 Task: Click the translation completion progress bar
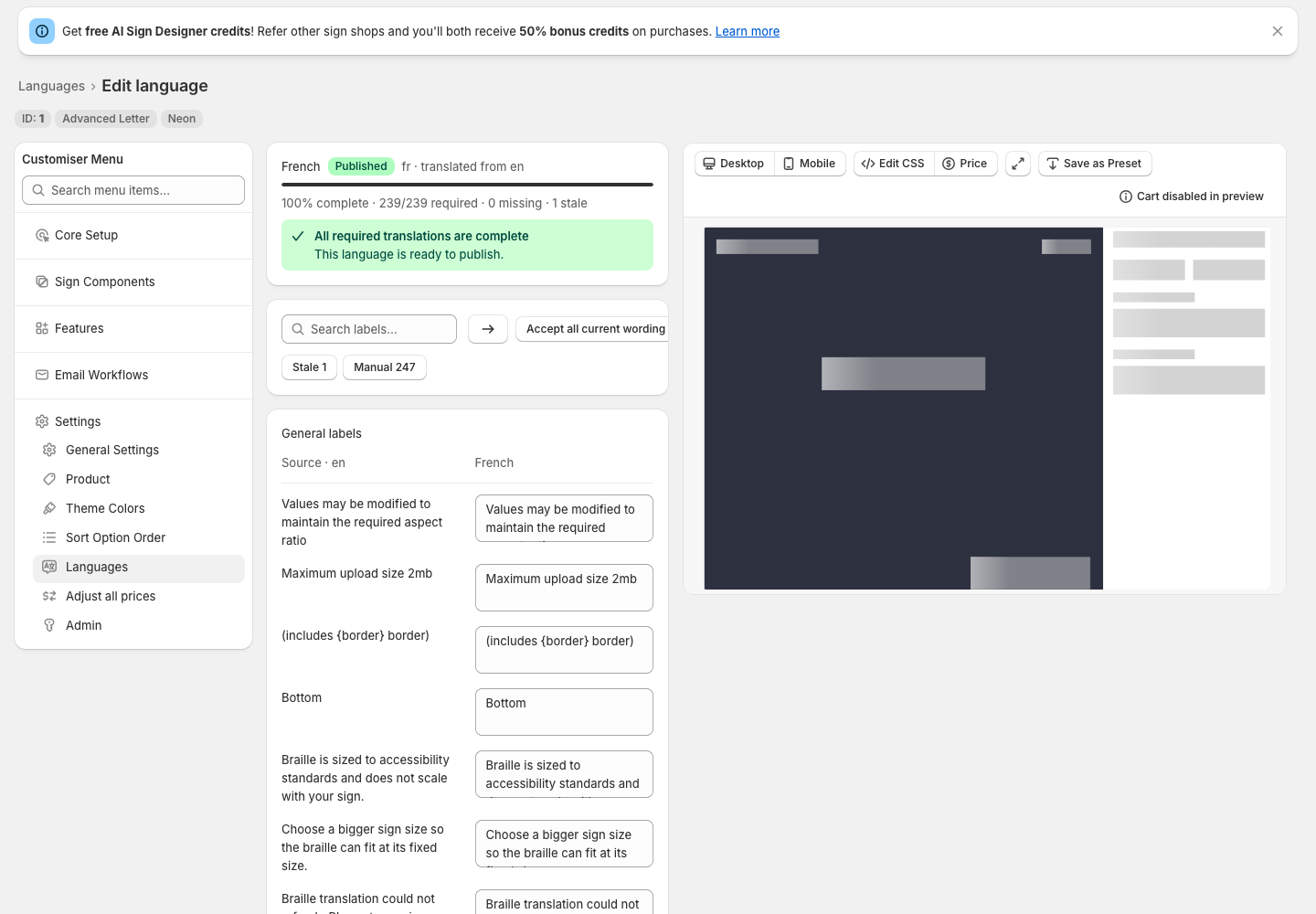coord(467,185)
